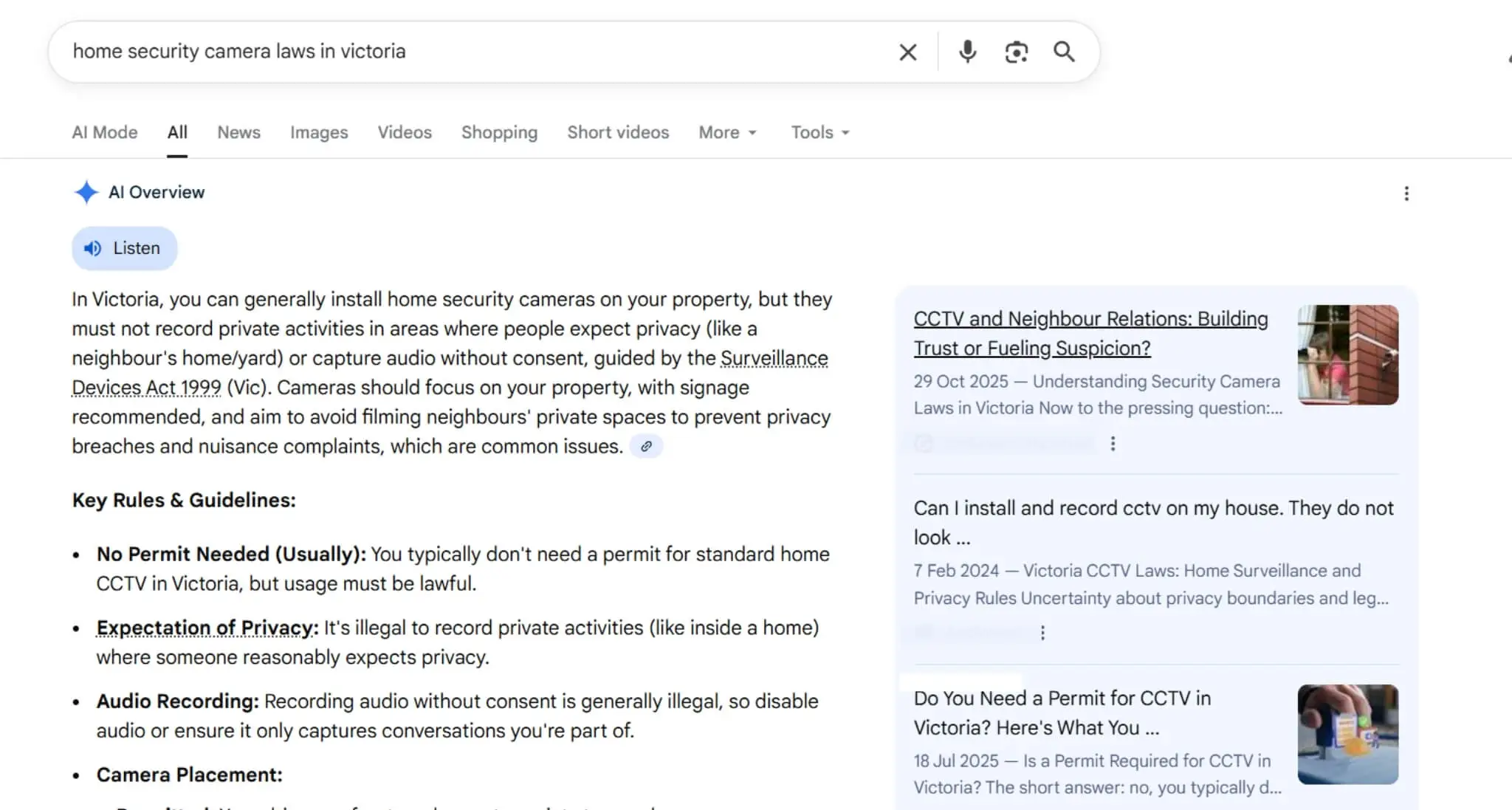Open Google Lens image search
This screenshot has width=1512, height=810.
tap(1016, 52)
